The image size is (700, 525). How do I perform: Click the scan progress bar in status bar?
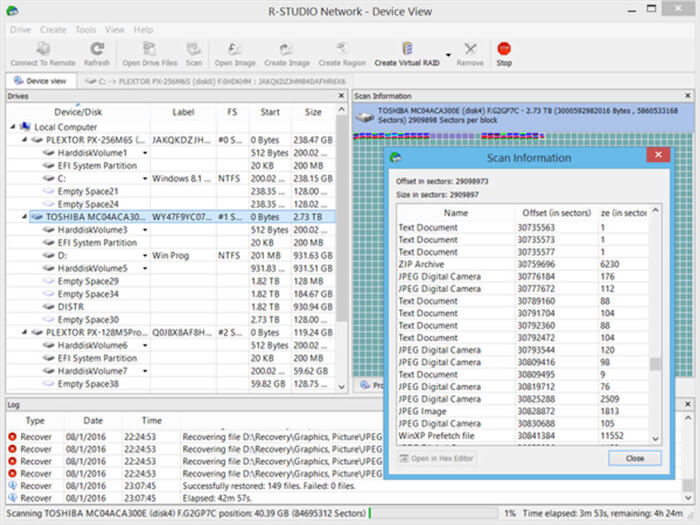433,513
